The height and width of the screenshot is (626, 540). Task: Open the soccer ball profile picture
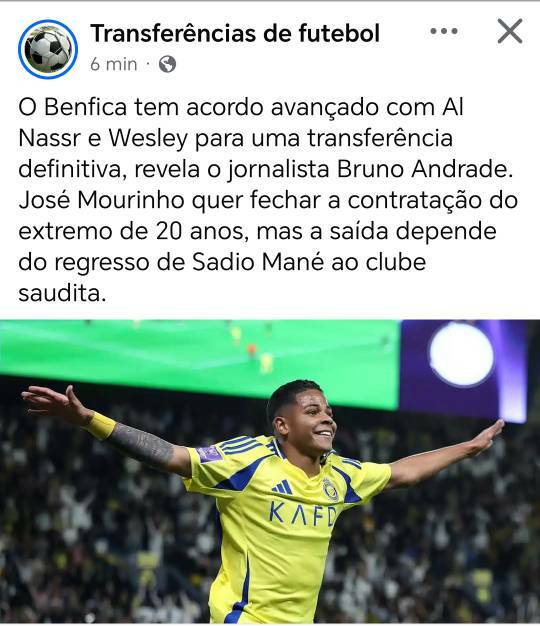pyautogui.click(x=48, y=49)
